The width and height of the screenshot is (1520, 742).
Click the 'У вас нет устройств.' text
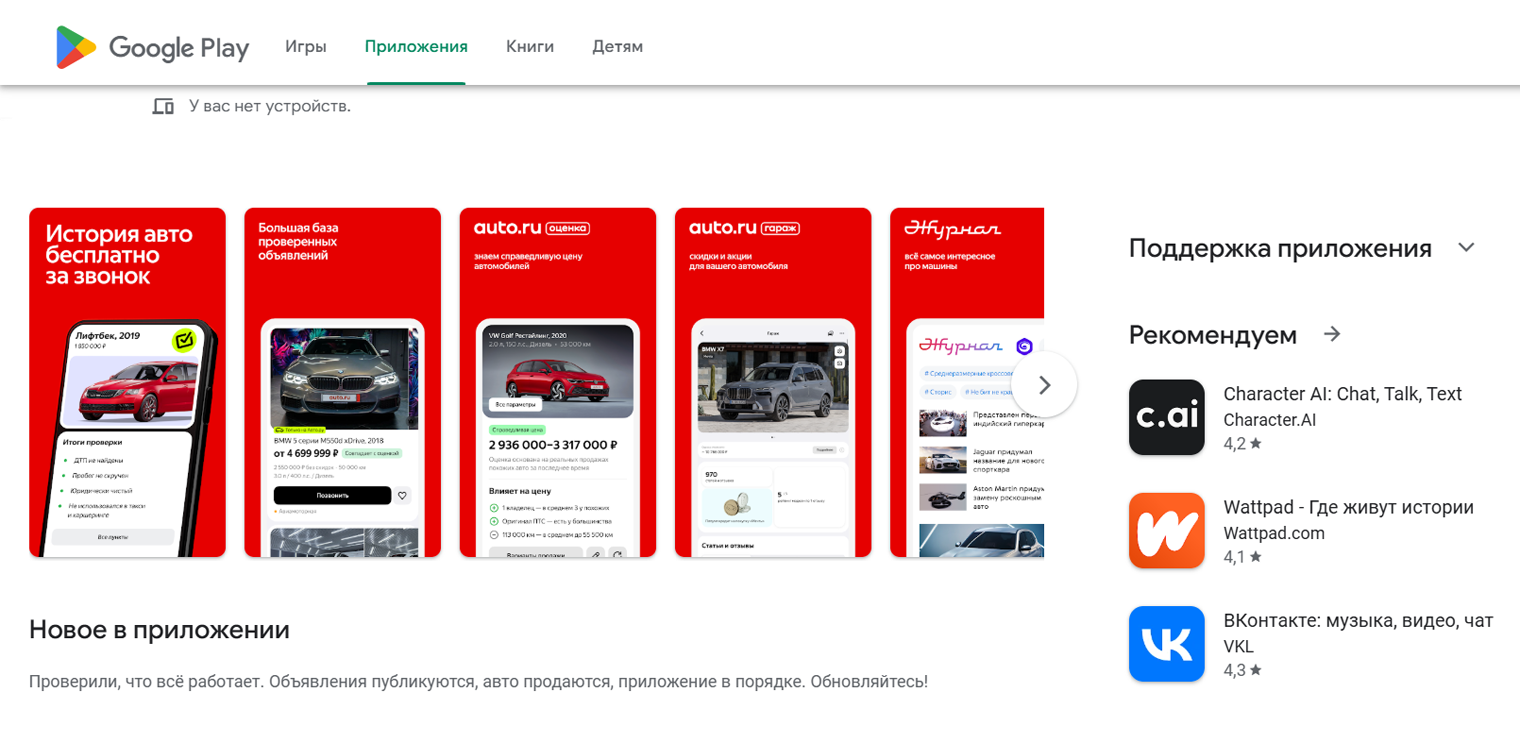tap(270, 105)
